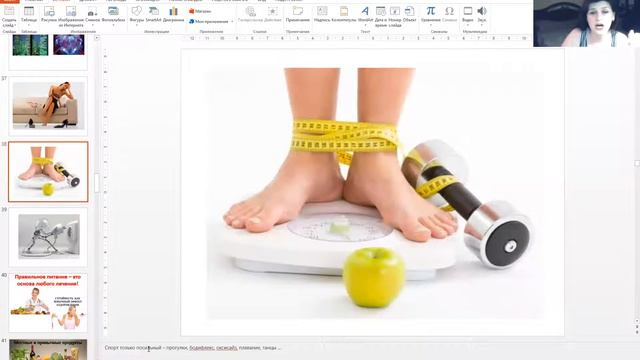Insert a Text Box (Надпись)
The height and width of the screenshot is (360, 640).
click(x=322, y=14)
